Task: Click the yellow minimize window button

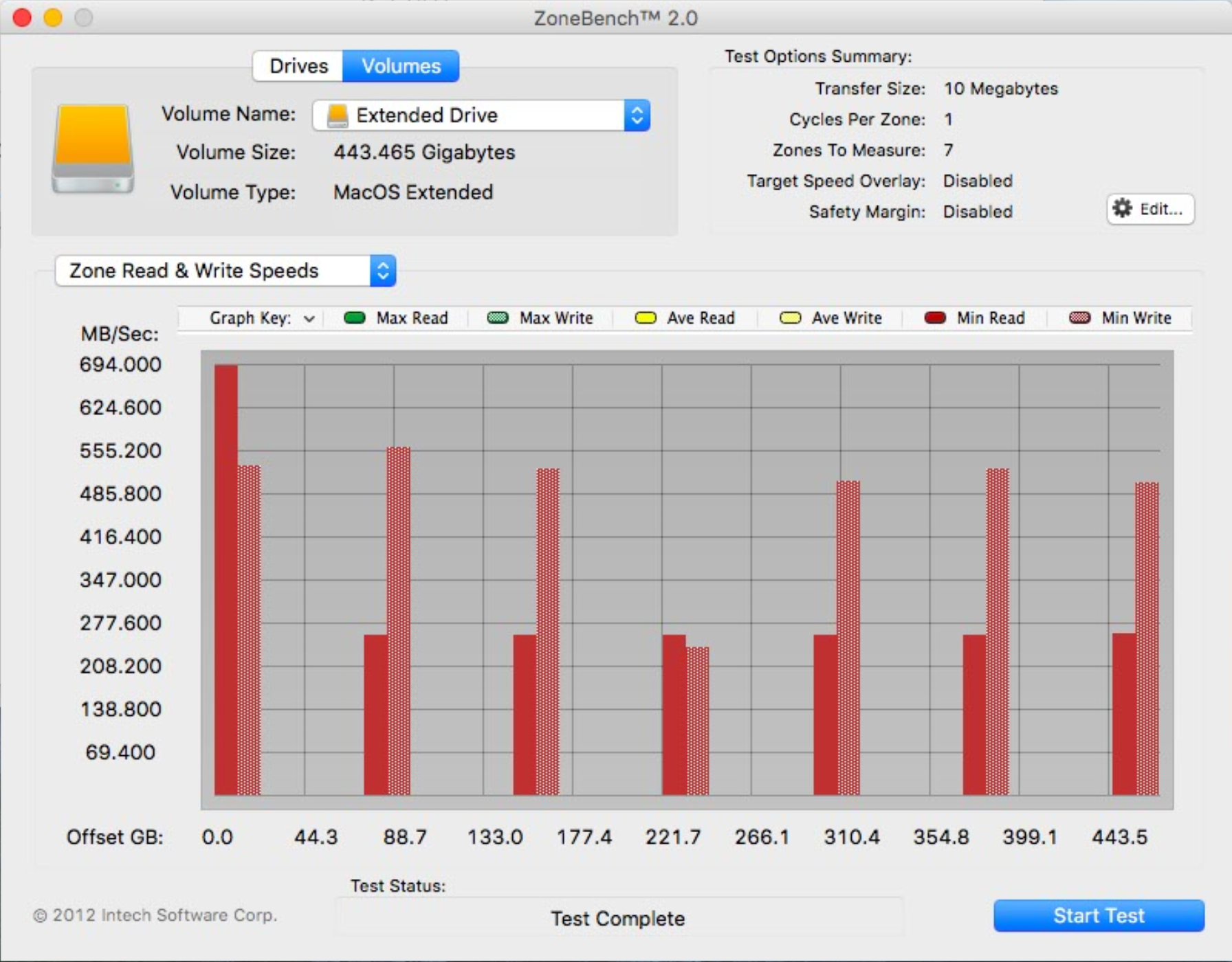Action: point(53,17)
